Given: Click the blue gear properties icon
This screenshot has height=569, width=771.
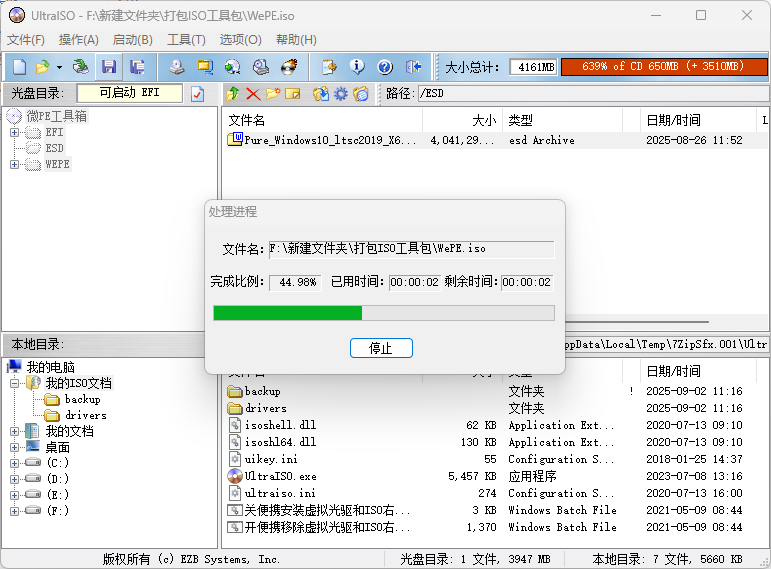Looking at the screenshot, I should (x=340, y=94).
